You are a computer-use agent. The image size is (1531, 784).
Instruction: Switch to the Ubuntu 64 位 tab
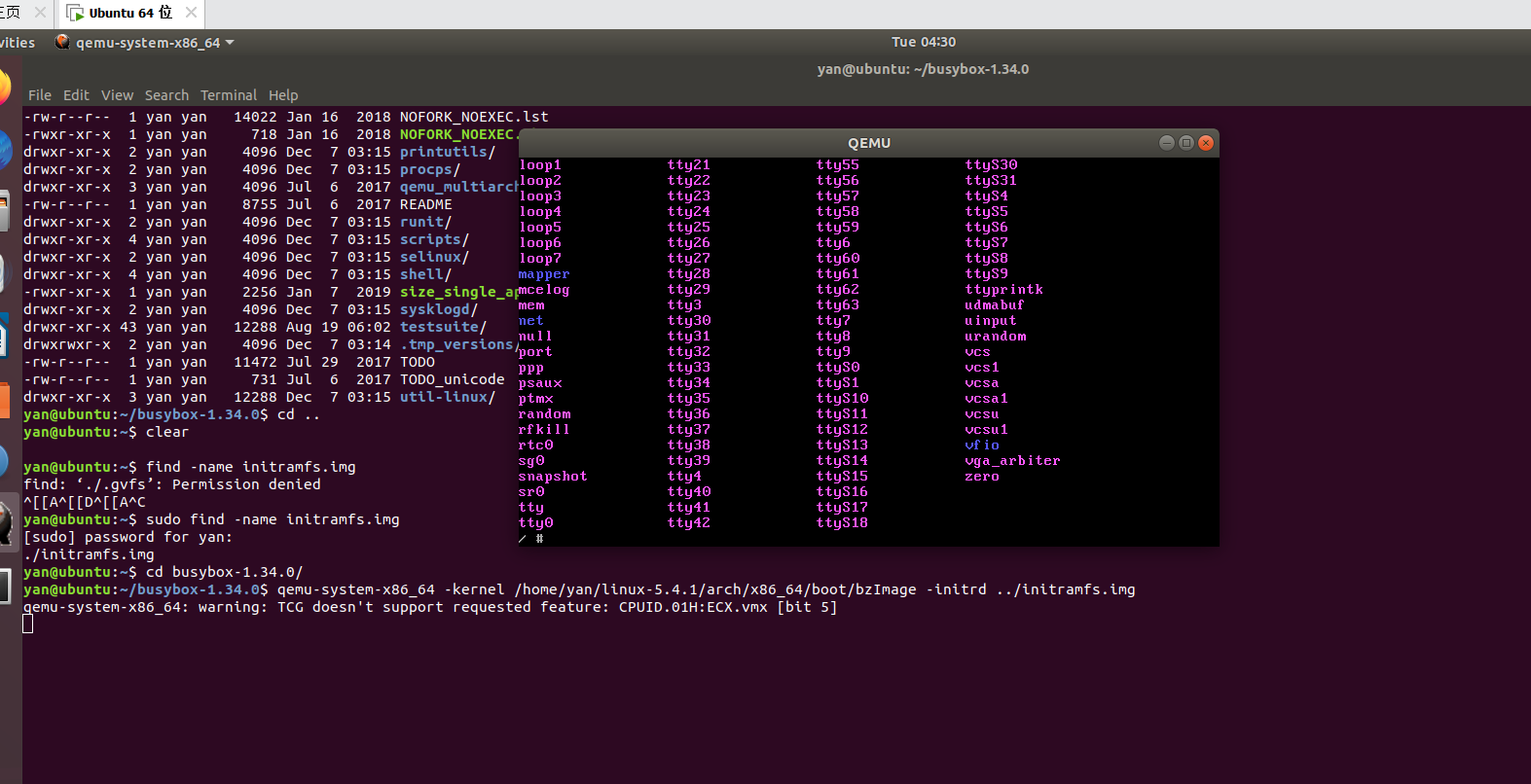[x=130, y=13]
